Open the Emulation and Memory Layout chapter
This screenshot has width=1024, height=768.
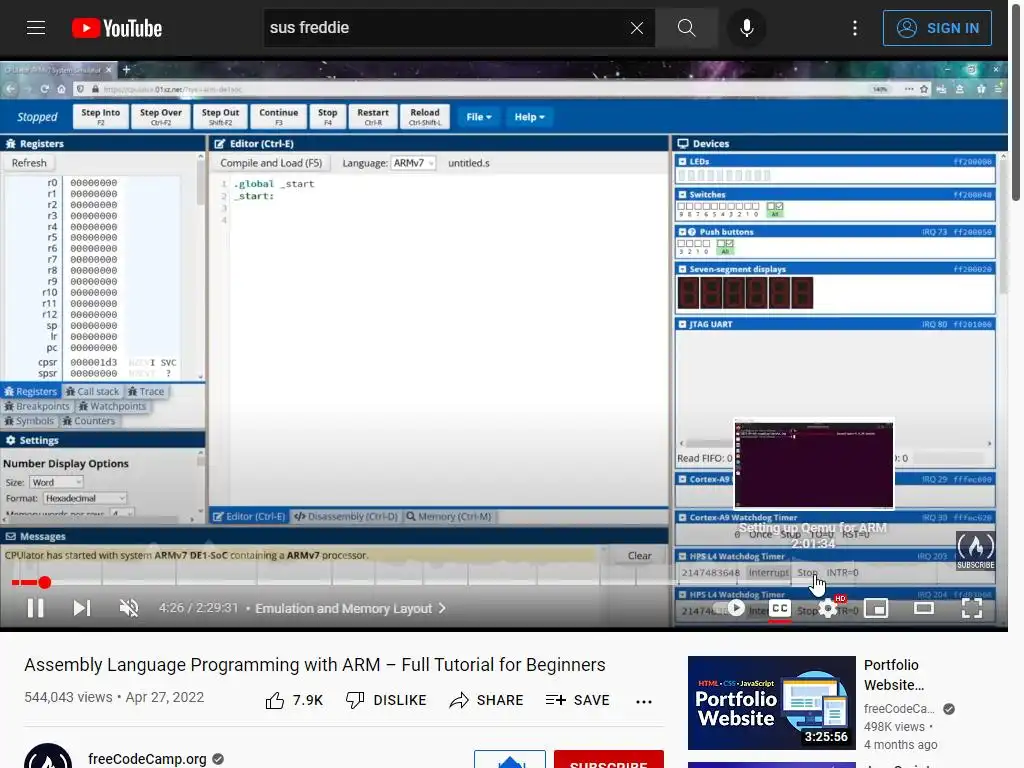(x=351, y=609)
